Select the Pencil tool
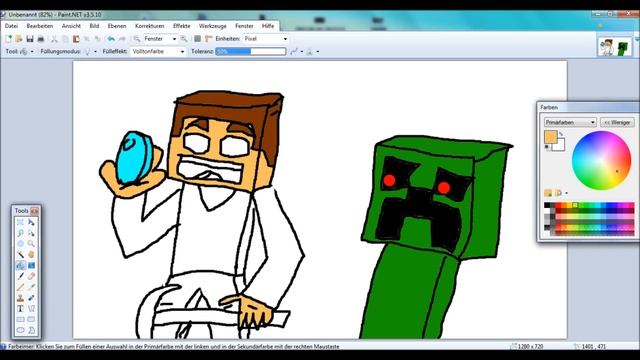640x360 pixels. coord(20,287)
